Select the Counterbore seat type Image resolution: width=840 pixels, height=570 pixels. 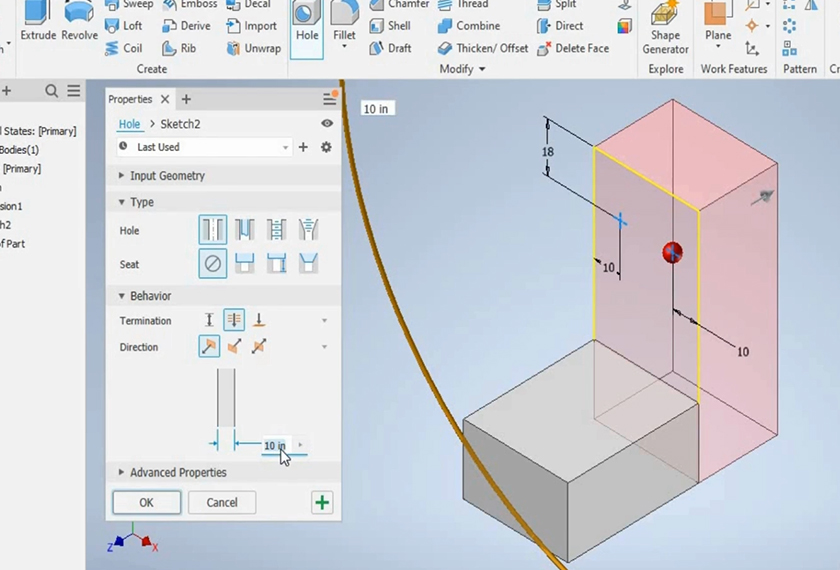click(244, 264)
